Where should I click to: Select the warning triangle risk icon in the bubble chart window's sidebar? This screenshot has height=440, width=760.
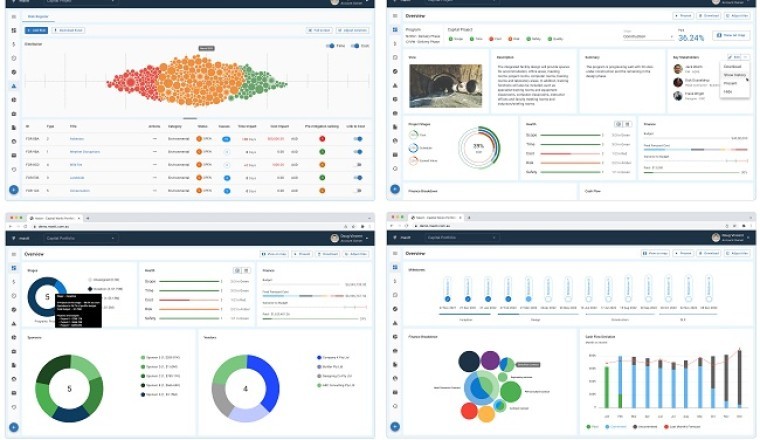[394, 324]
